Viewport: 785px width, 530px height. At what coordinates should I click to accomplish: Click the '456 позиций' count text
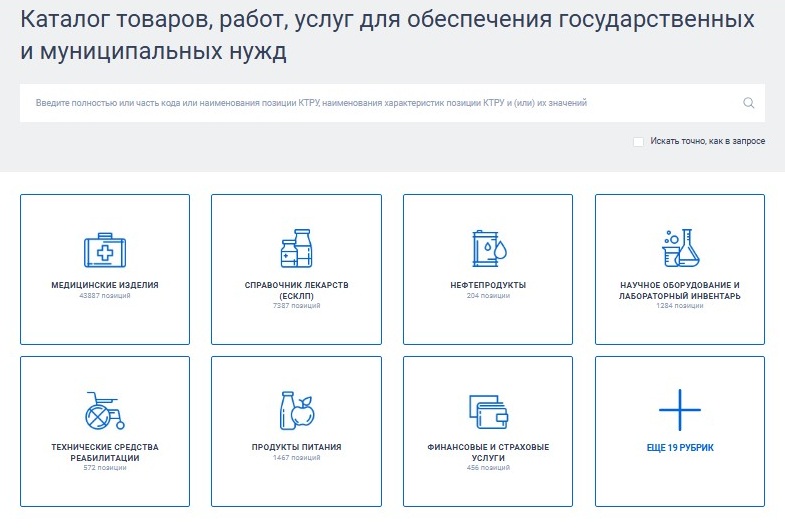(x=488, y=468)
